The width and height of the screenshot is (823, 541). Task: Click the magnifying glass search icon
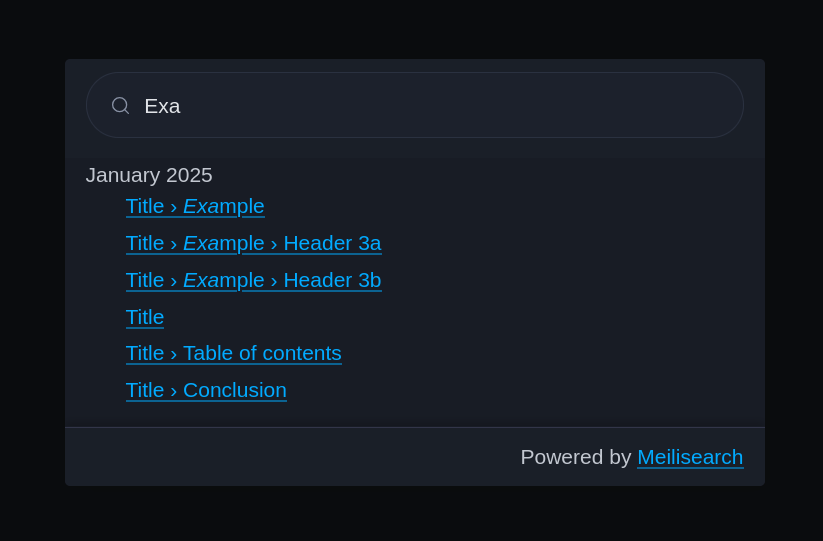120,105
